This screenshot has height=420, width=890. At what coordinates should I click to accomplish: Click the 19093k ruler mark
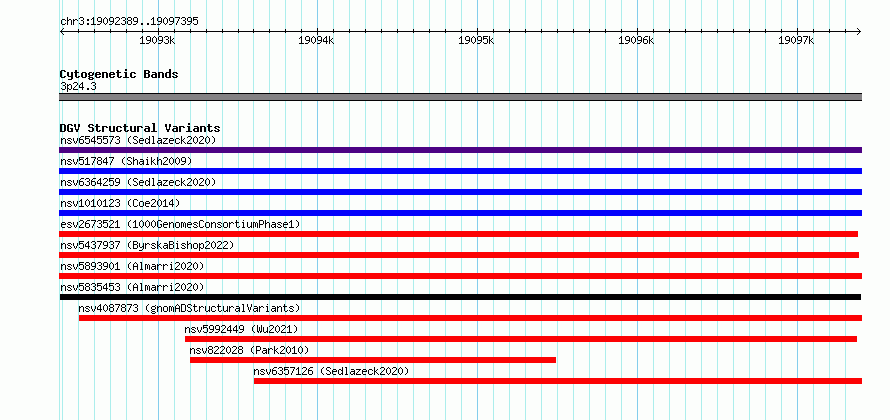(x=157, y=40)
